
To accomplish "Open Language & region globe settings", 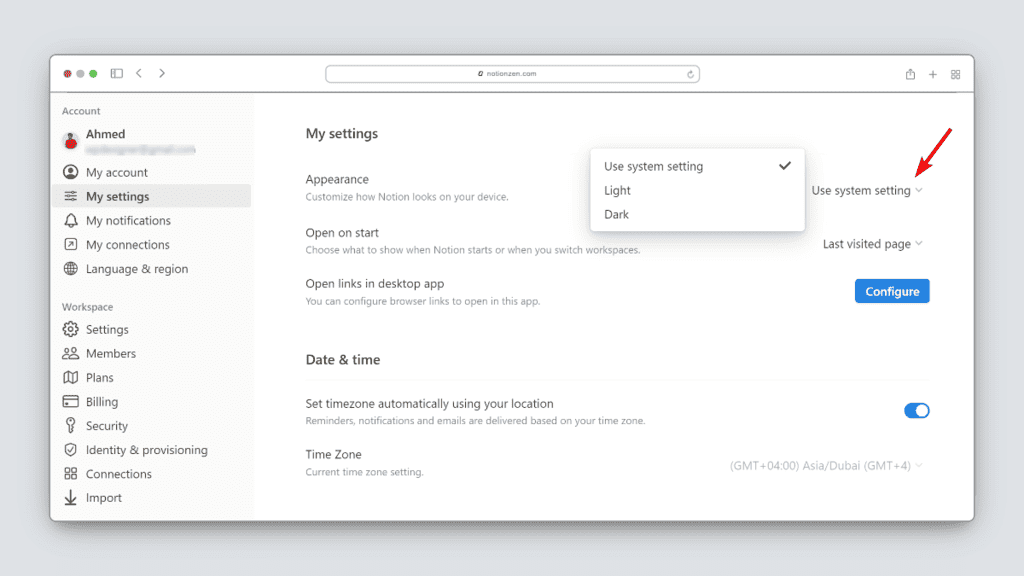I will coord(70,268).
